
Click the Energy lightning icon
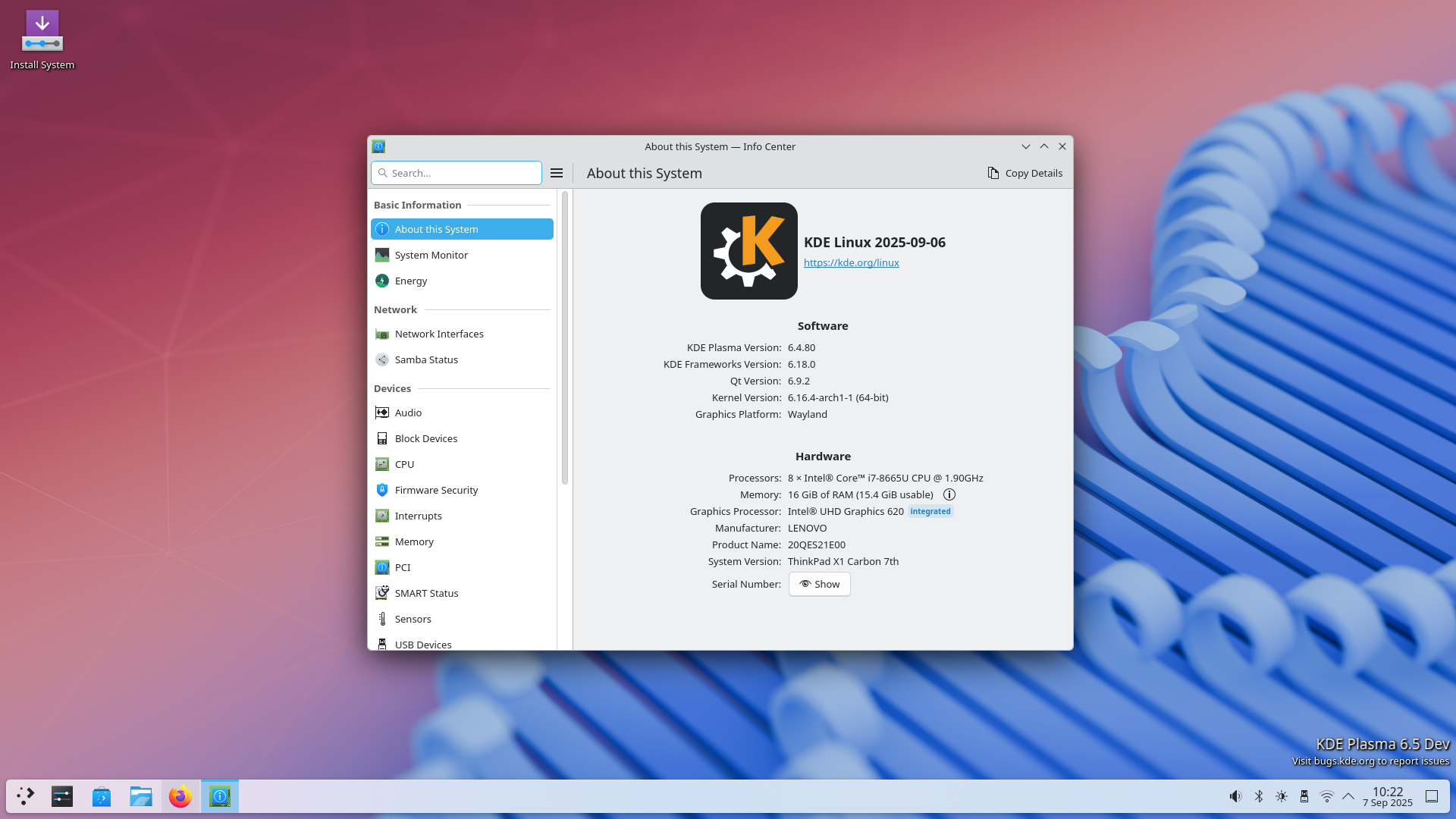point(382,281)
